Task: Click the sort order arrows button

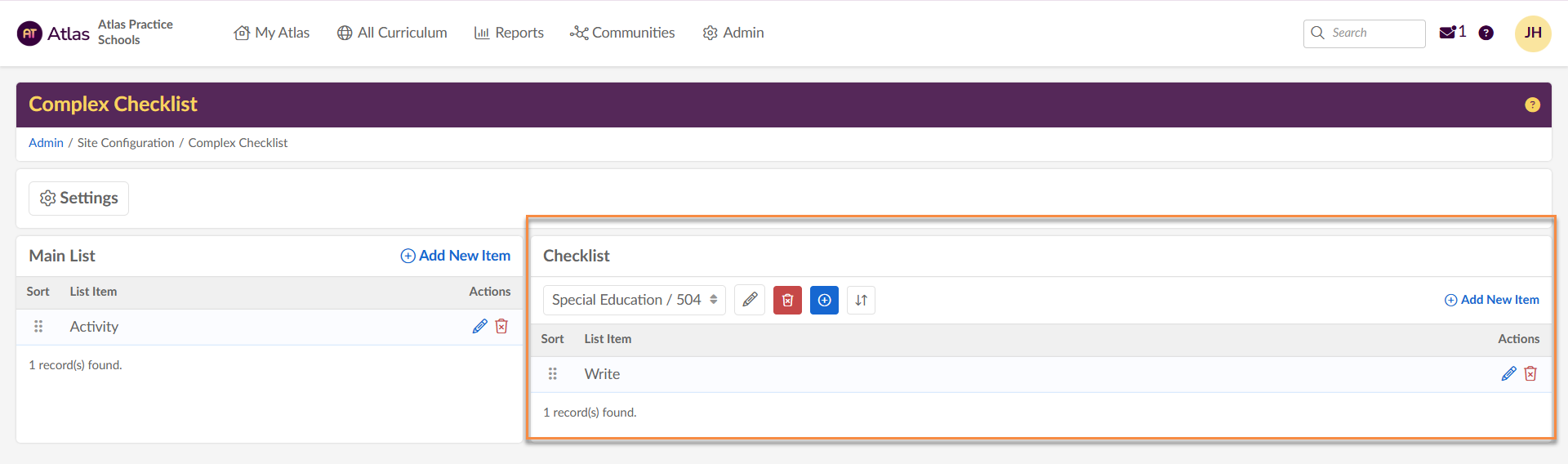Action: (x=861, y=300)
